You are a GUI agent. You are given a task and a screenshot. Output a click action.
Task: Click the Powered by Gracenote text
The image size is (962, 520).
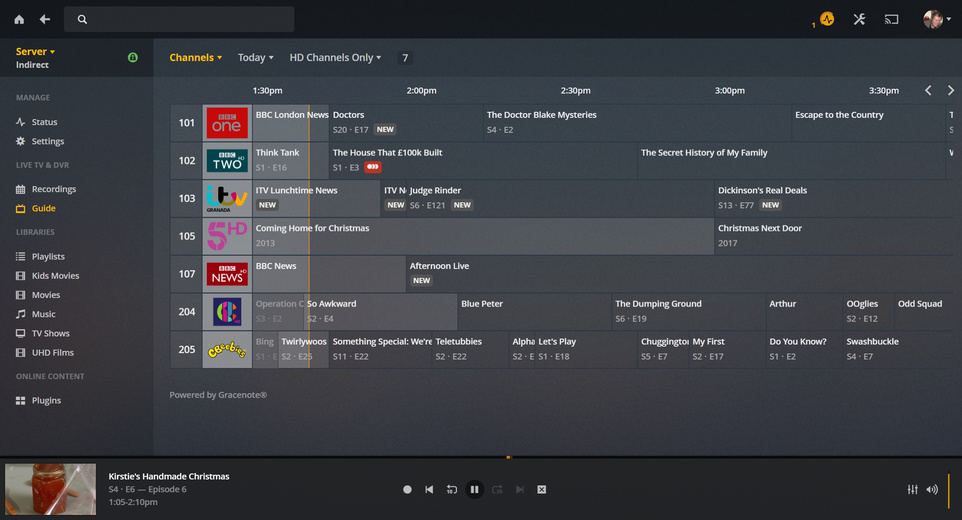(x=218, y=395)
